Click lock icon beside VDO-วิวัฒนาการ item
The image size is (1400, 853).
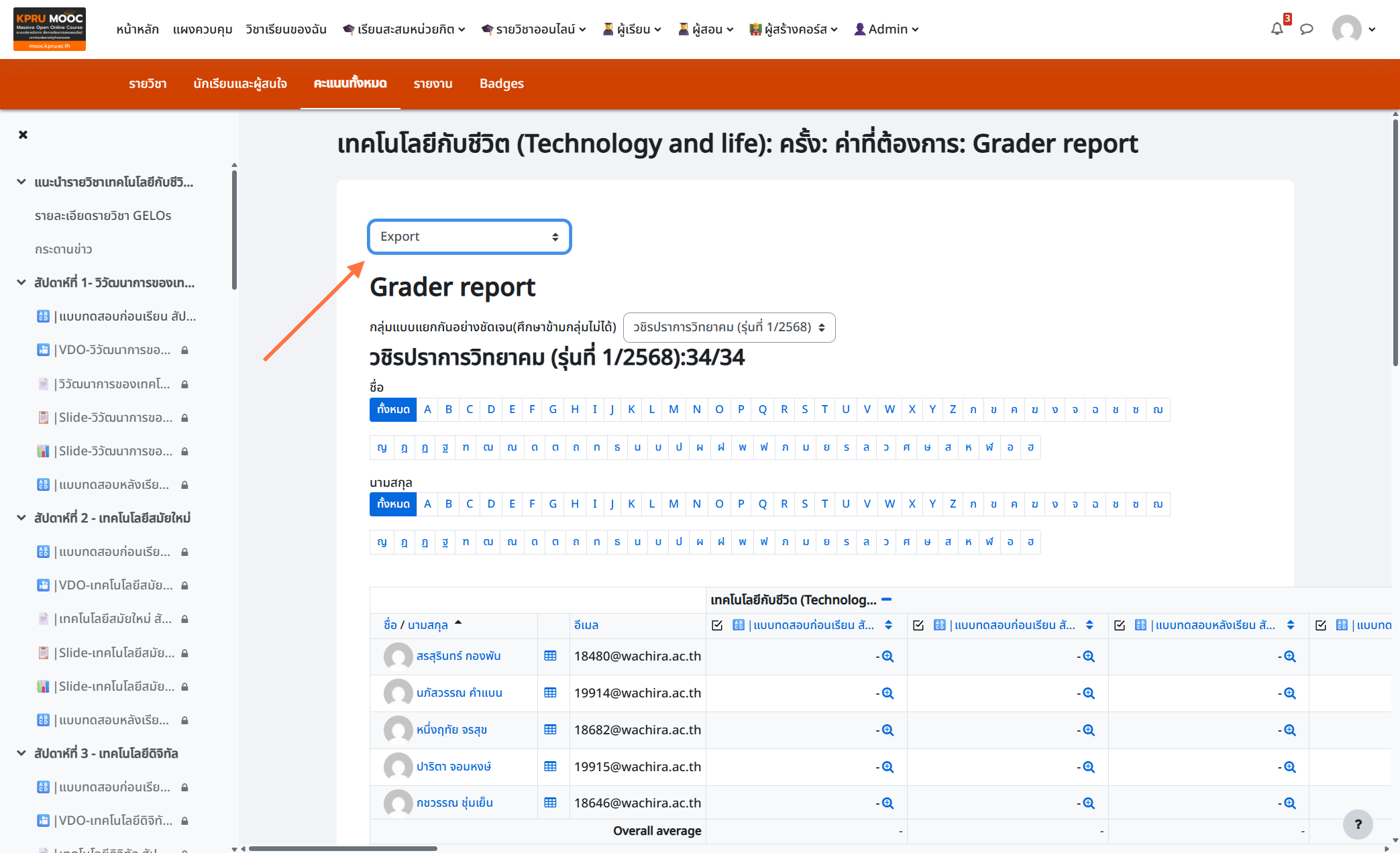point(184,350)
